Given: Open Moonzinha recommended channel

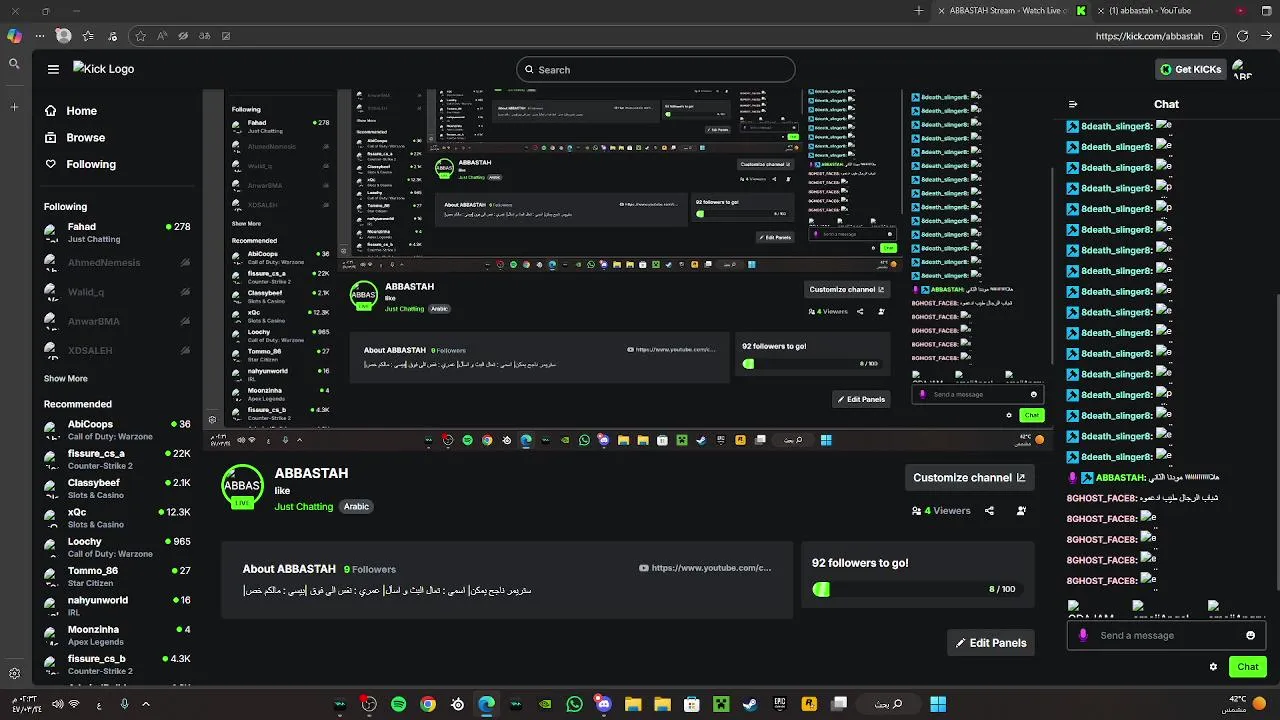Looking at the screenshot, I should pos(117,635).
